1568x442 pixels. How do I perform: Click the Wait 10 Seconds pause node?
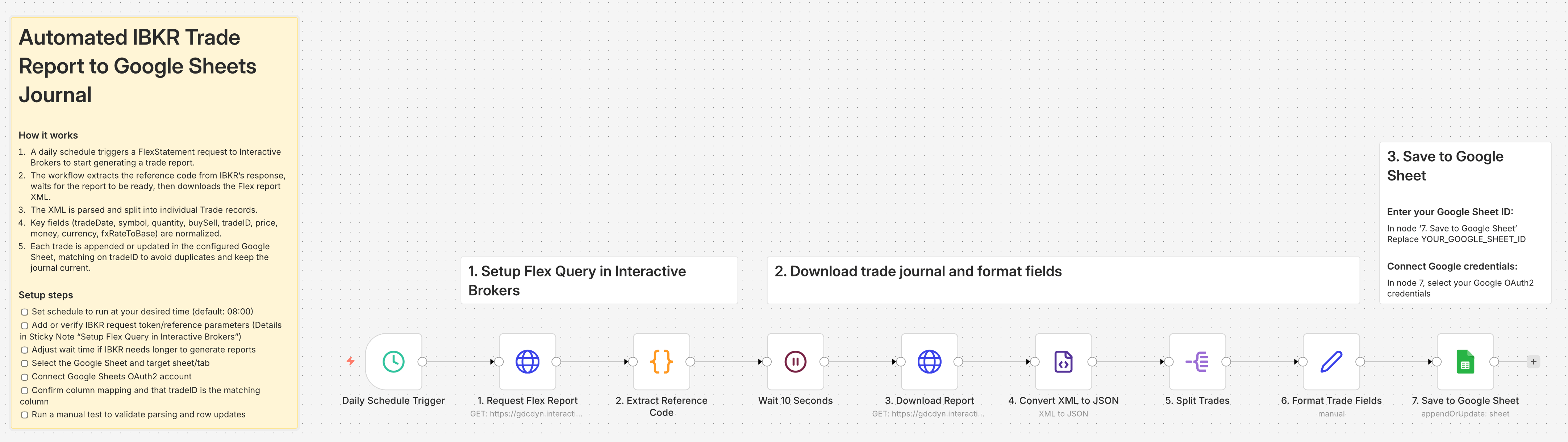[x=795, y=362]
